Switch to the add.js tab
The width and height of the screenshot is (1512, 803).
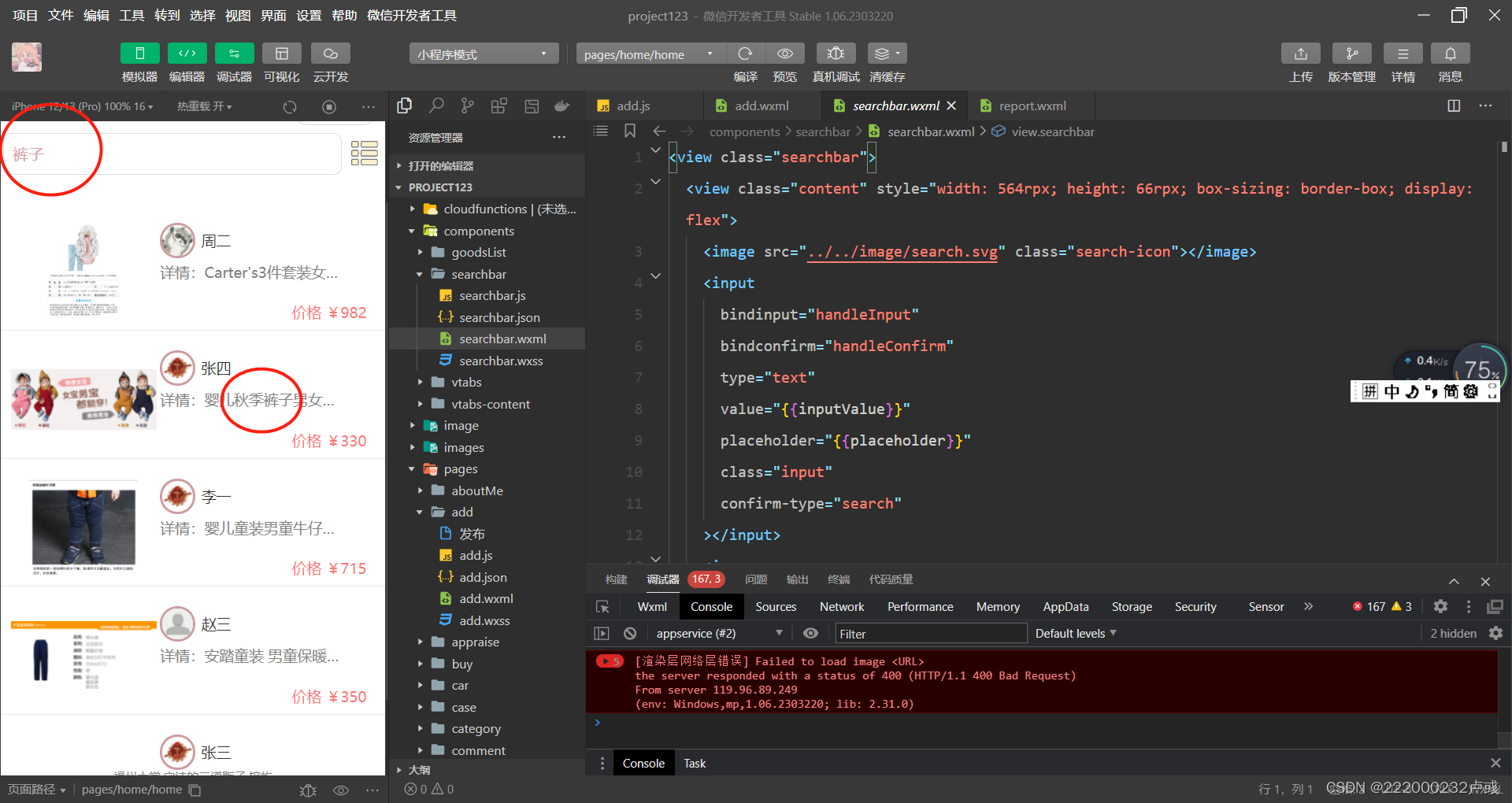[632, 105]
